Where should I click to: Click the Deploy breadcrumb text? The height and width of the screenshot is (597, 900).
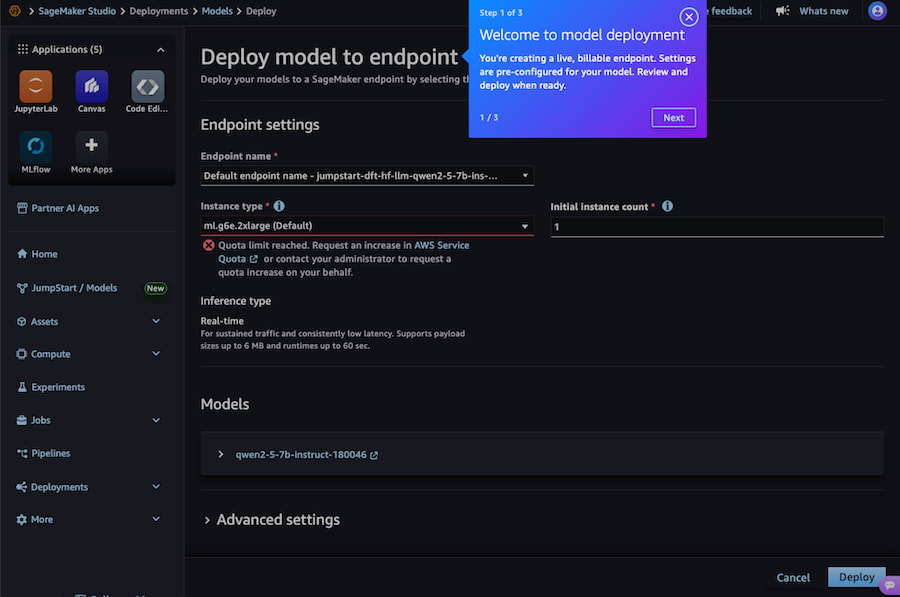pyautogui.click(x=261, y=11)
